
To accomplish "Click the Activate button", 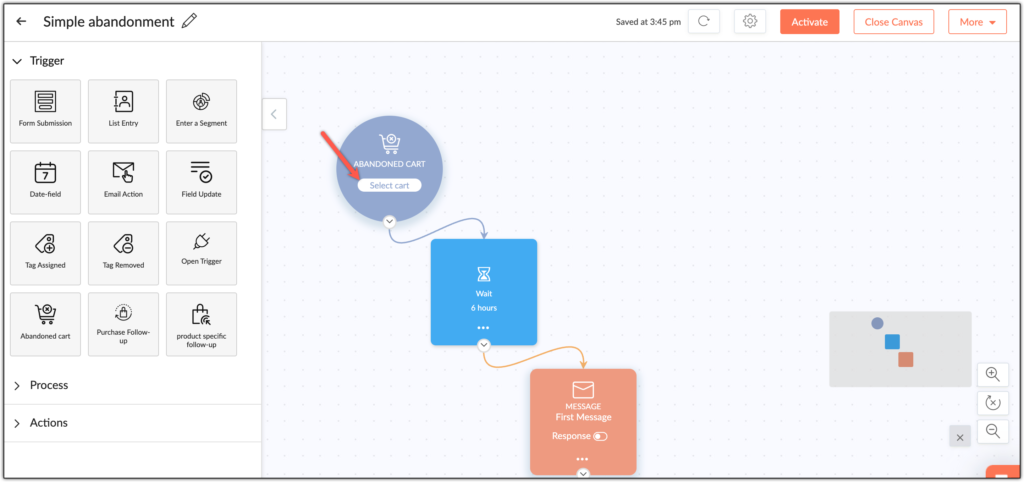I will [x=809, y=22].
